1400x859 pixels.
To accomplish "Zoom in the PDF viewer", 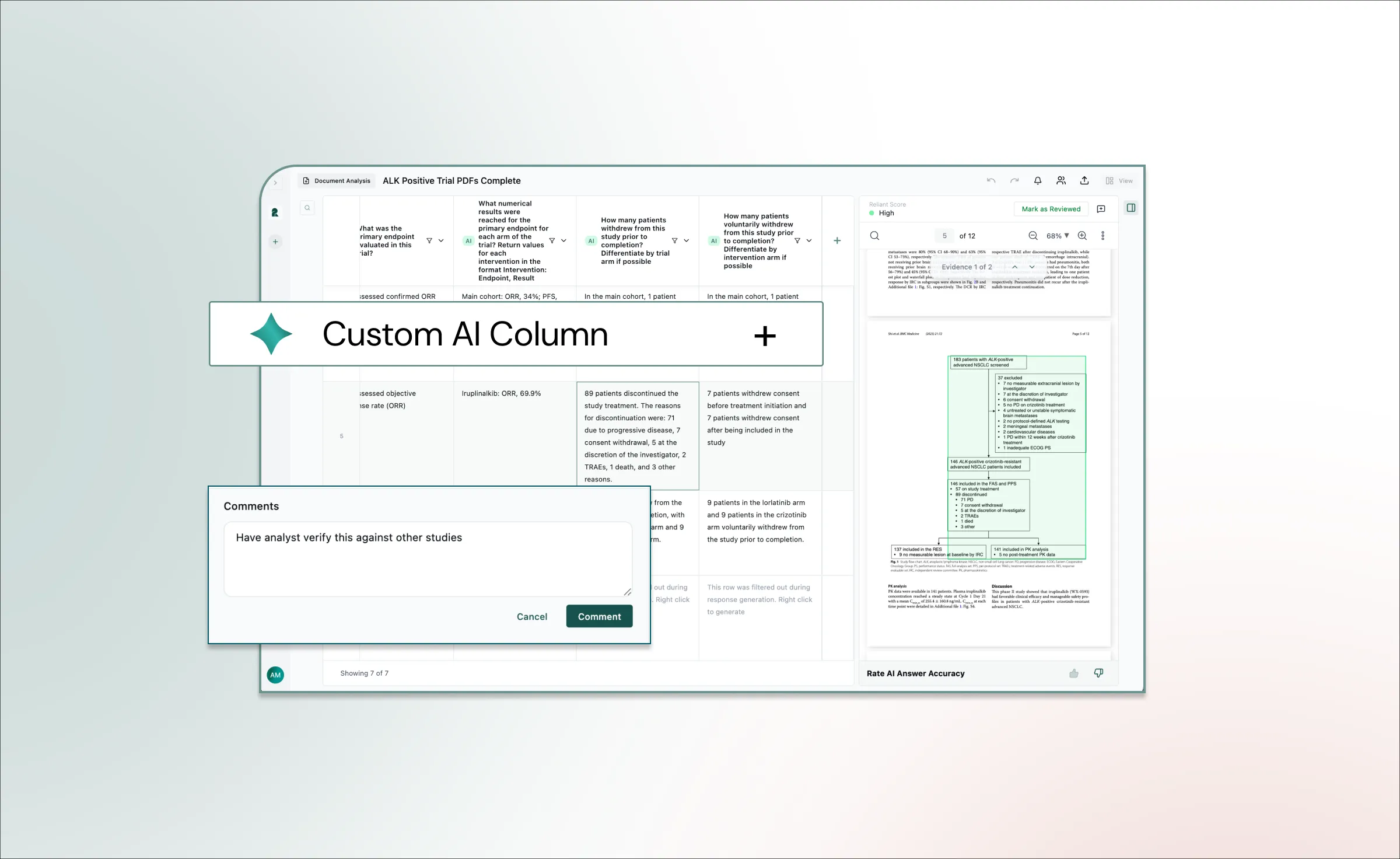I will point(1082,236).
